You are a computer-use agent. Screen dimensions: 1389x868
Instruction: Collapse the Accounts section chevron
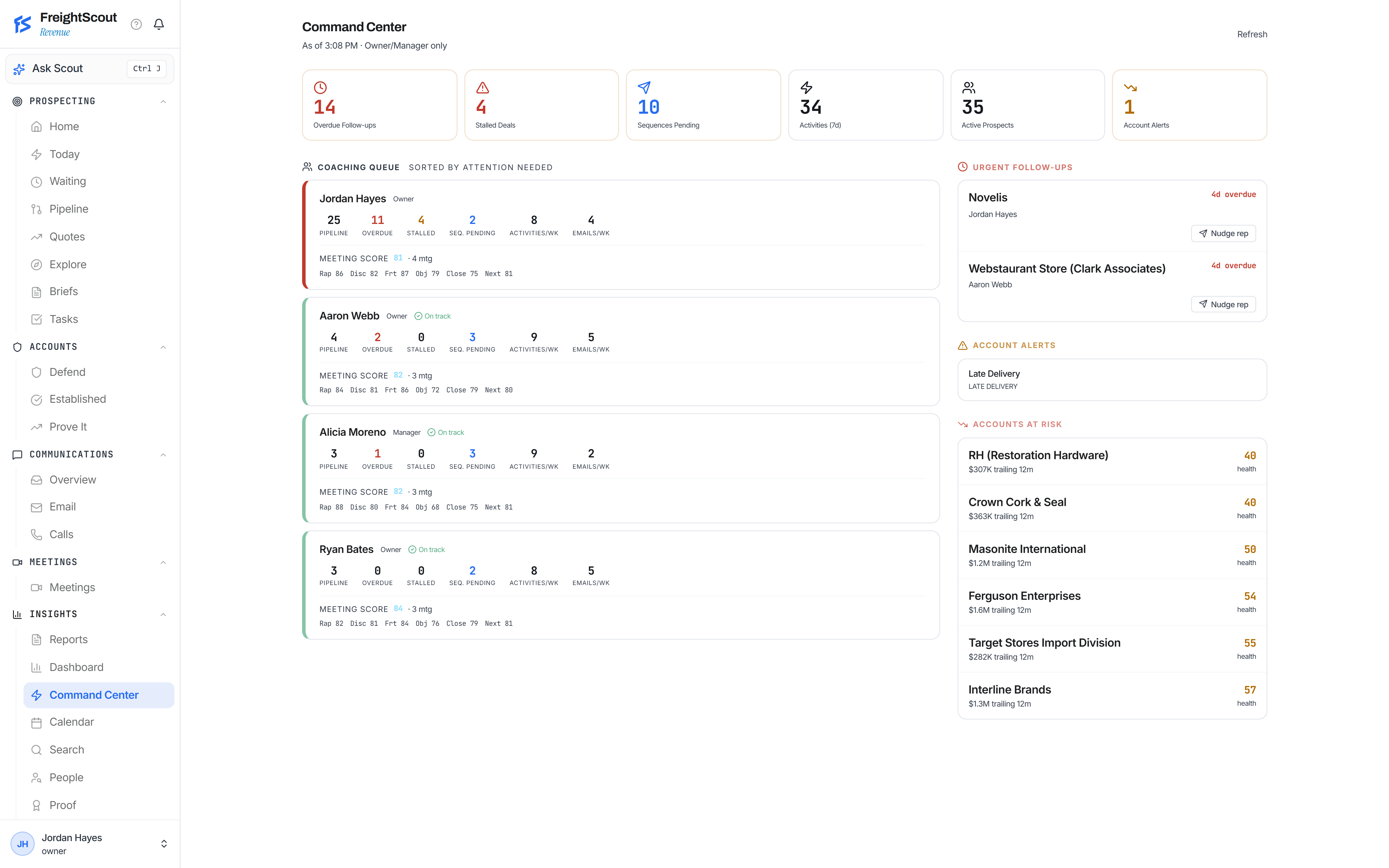click(x=163, y=347)
